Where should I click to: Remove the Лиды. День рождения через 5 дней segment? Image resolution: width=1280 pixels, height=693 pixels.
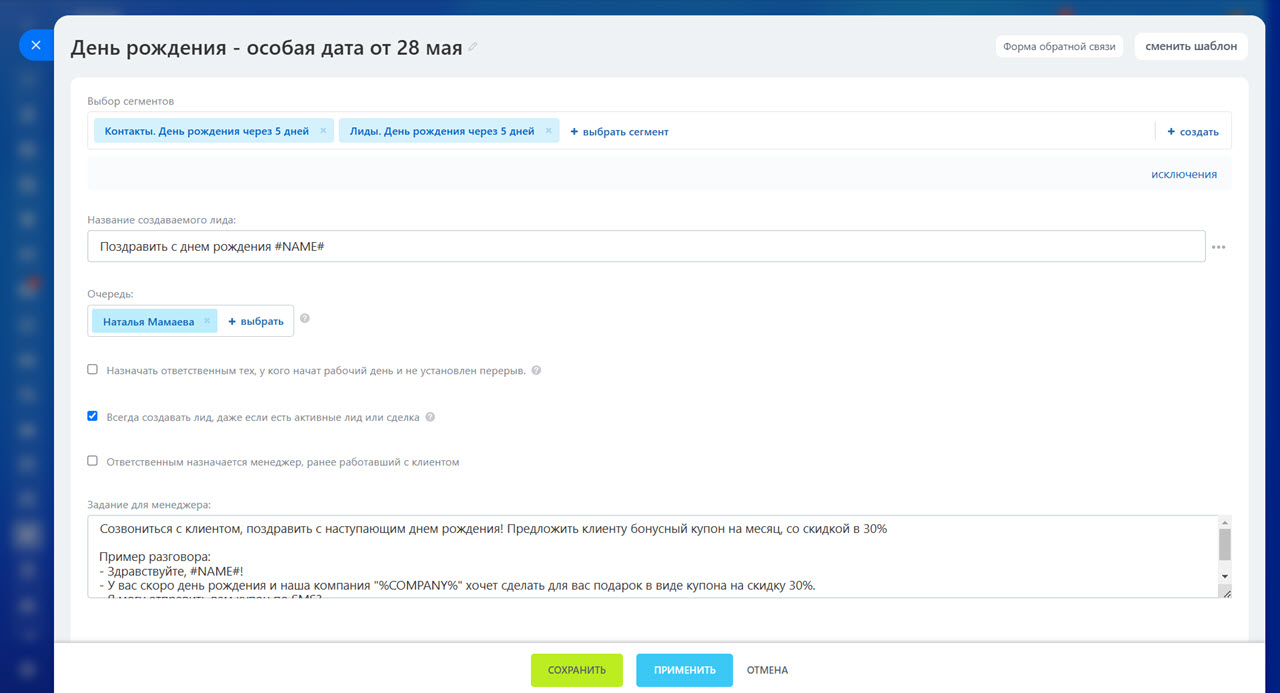click(548, 131)
